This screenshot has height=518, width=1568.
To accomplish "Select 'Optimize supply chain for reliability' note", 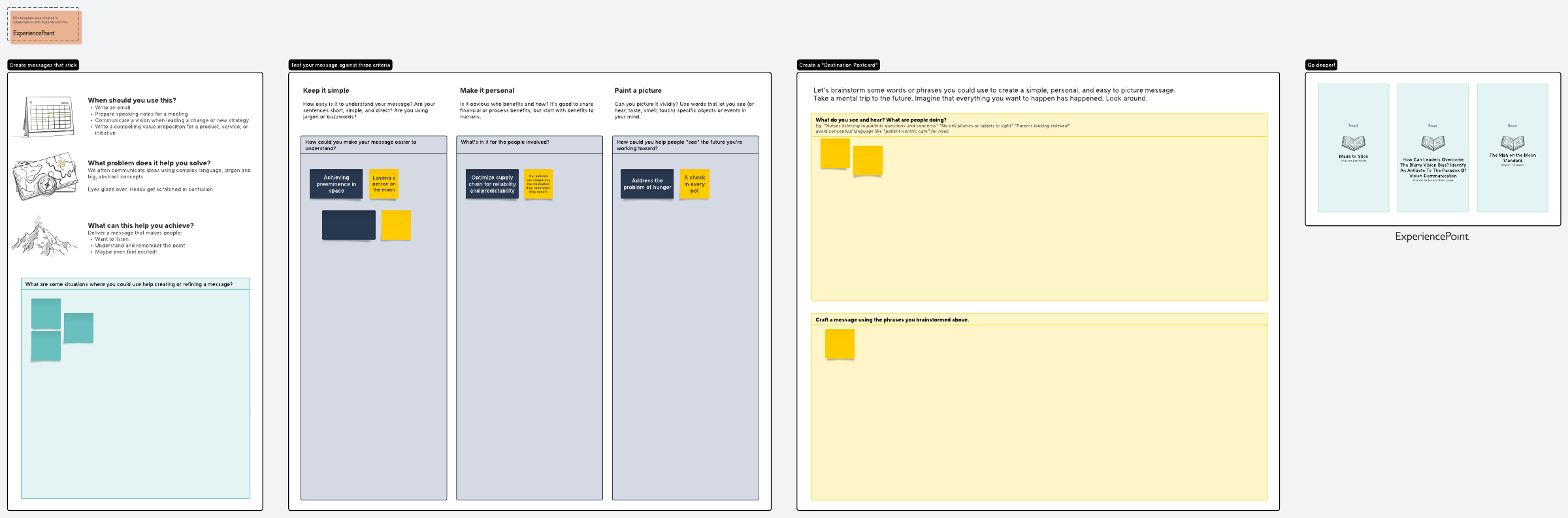I will [492, 184].
